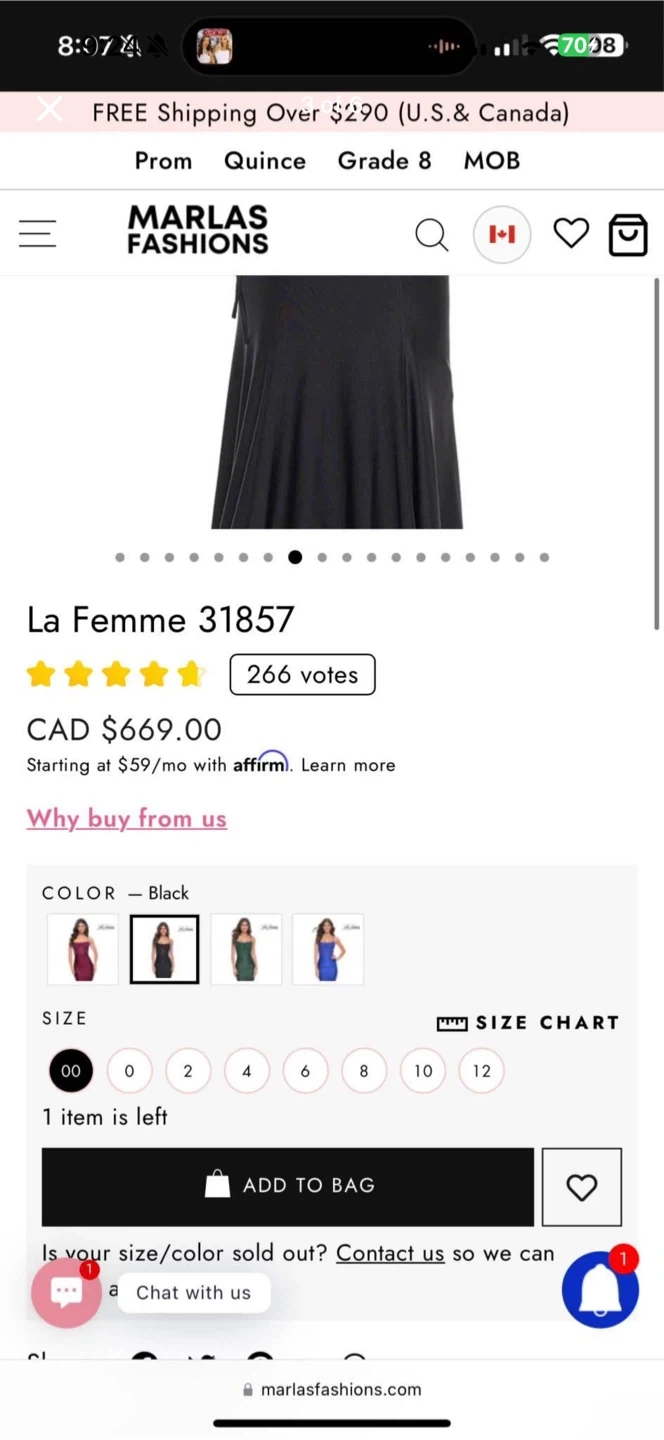
Task: Select size 4
Action: [x=246, y=1071]
